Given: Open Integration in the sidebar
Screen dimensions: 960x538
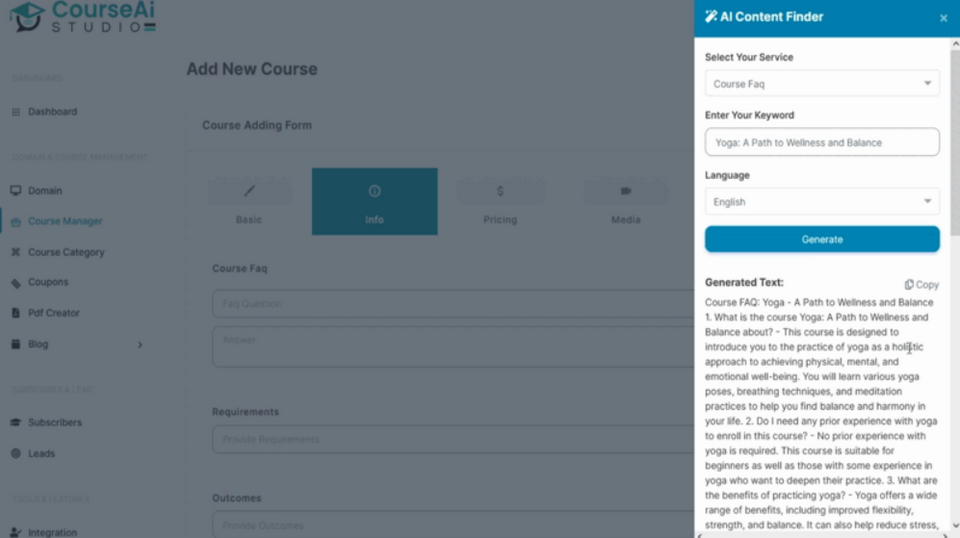Looking at the screenshot, I should coord(53,532).
